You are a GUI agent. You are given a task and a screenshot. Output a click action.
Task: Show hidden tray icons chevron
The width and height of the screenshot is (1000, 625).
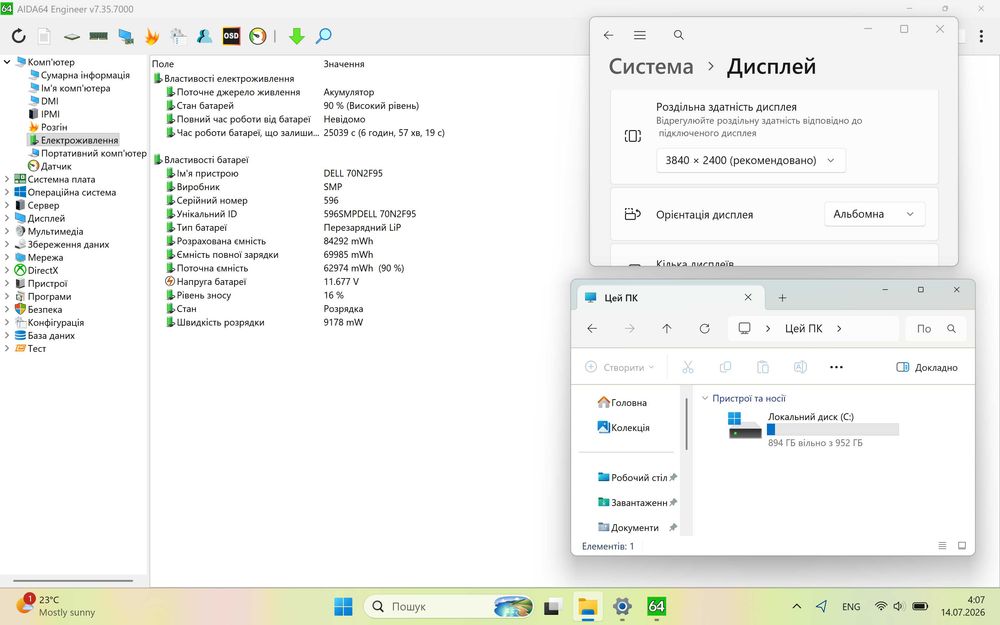(797, 607)
